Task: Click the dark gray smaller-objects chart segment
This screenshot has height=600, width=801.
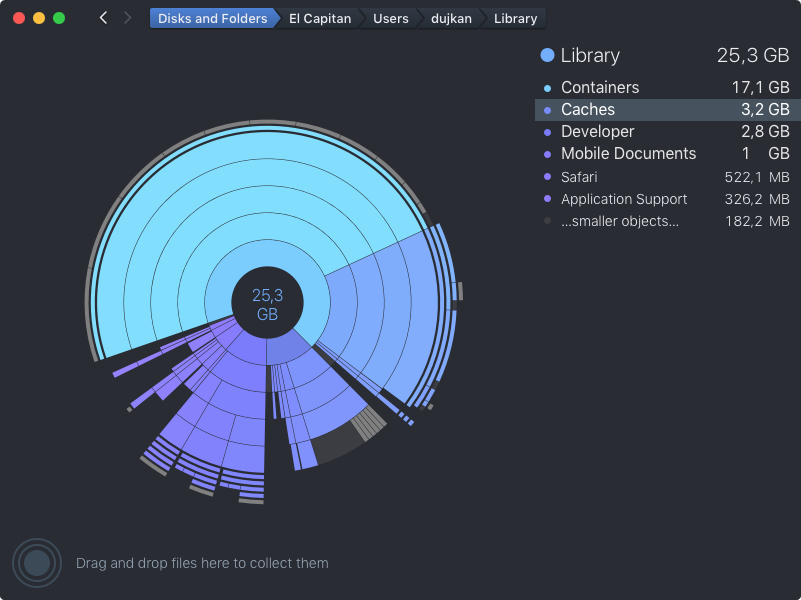Action: tap(342, 443)
